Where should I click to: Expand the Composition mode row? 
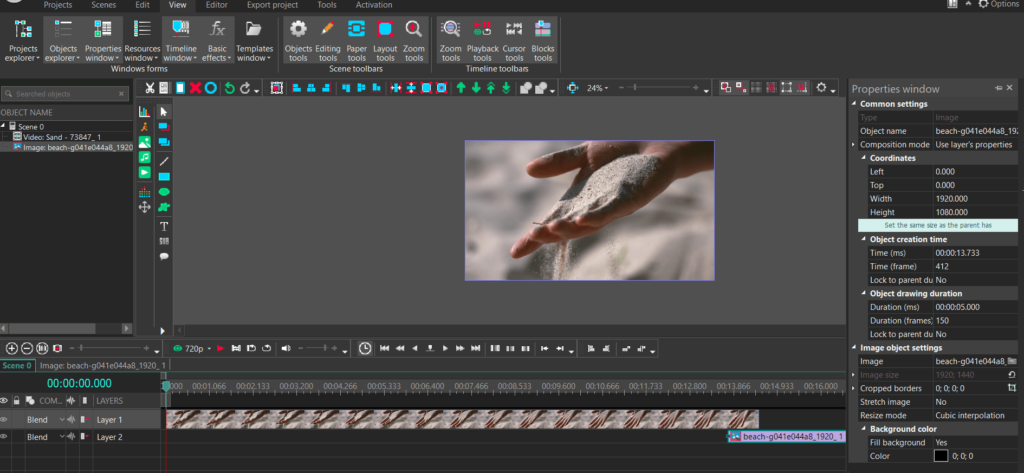pos(854,144)
